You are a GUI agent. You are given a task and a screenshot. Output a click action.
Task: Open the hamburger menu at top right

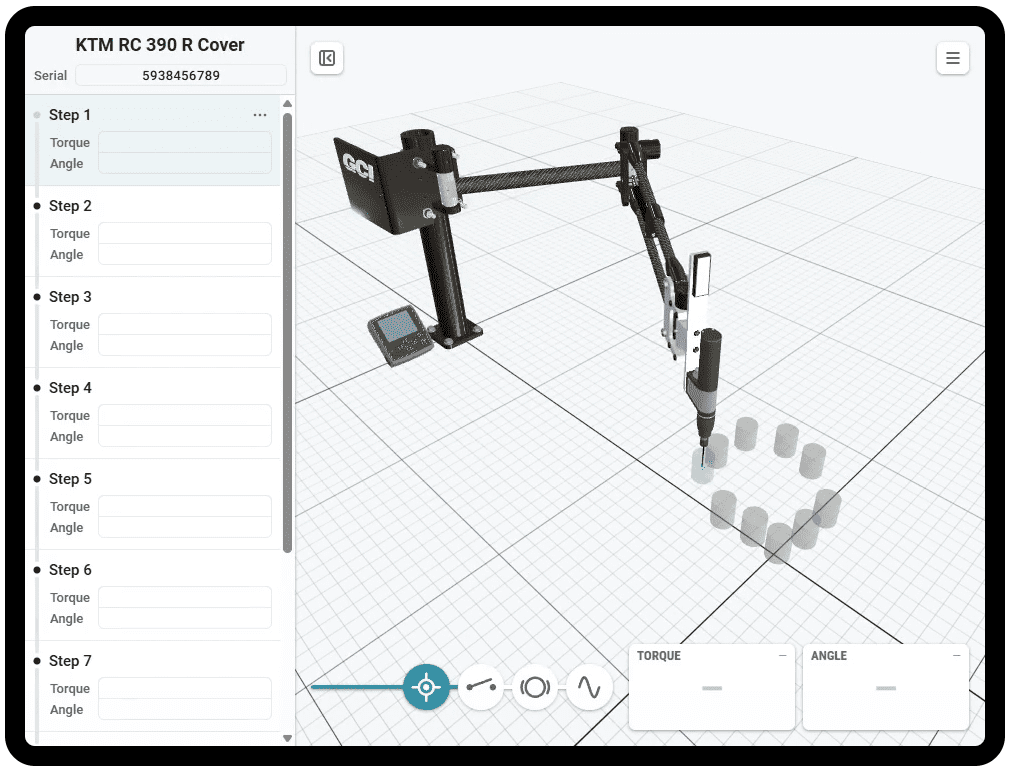click(952, 58)
